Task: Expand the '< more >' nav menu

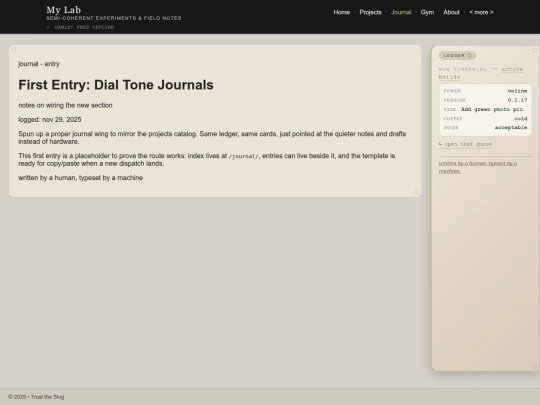Action: (x=481, y=12)
